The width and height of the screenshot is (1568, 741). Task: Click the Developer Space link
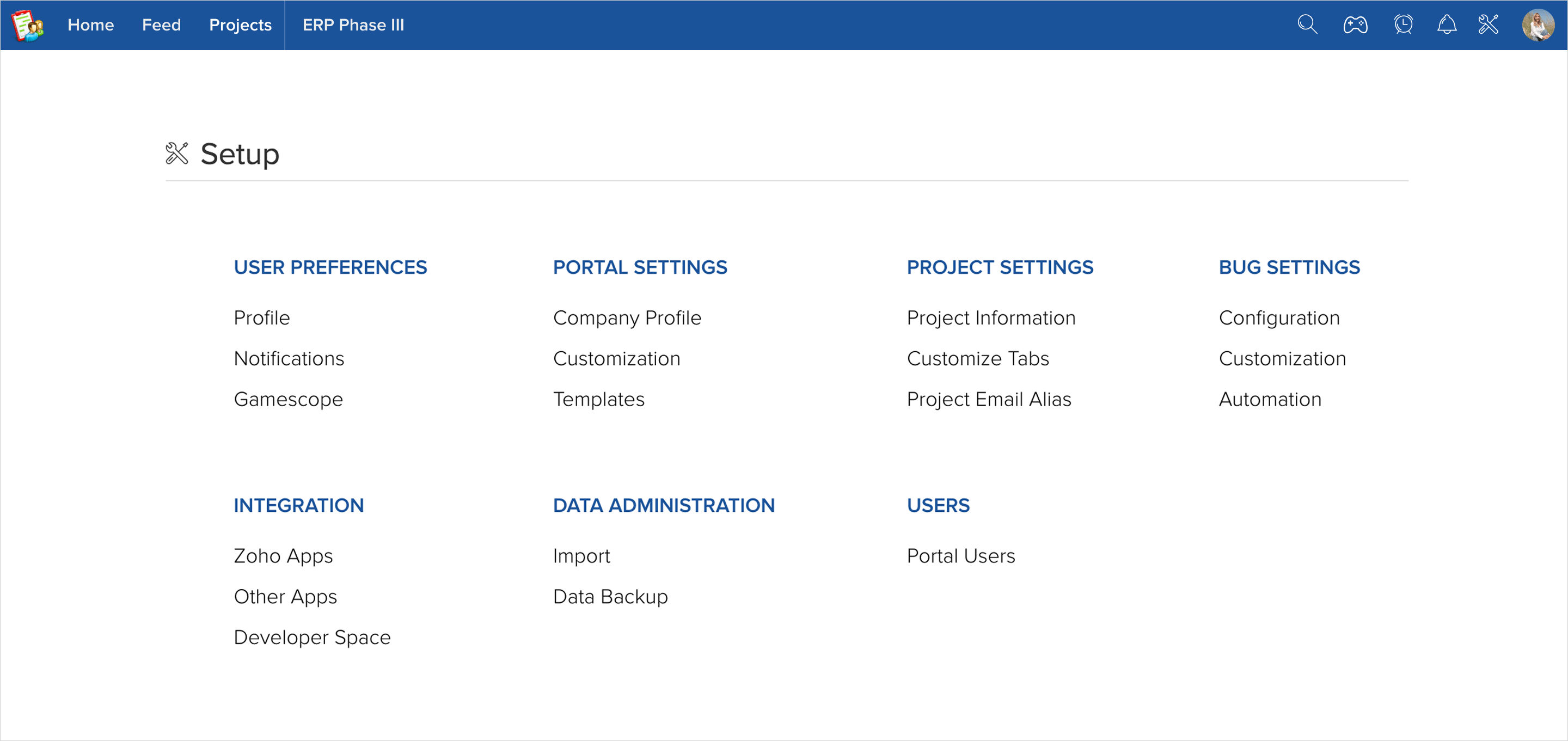(x=311, y=638)
